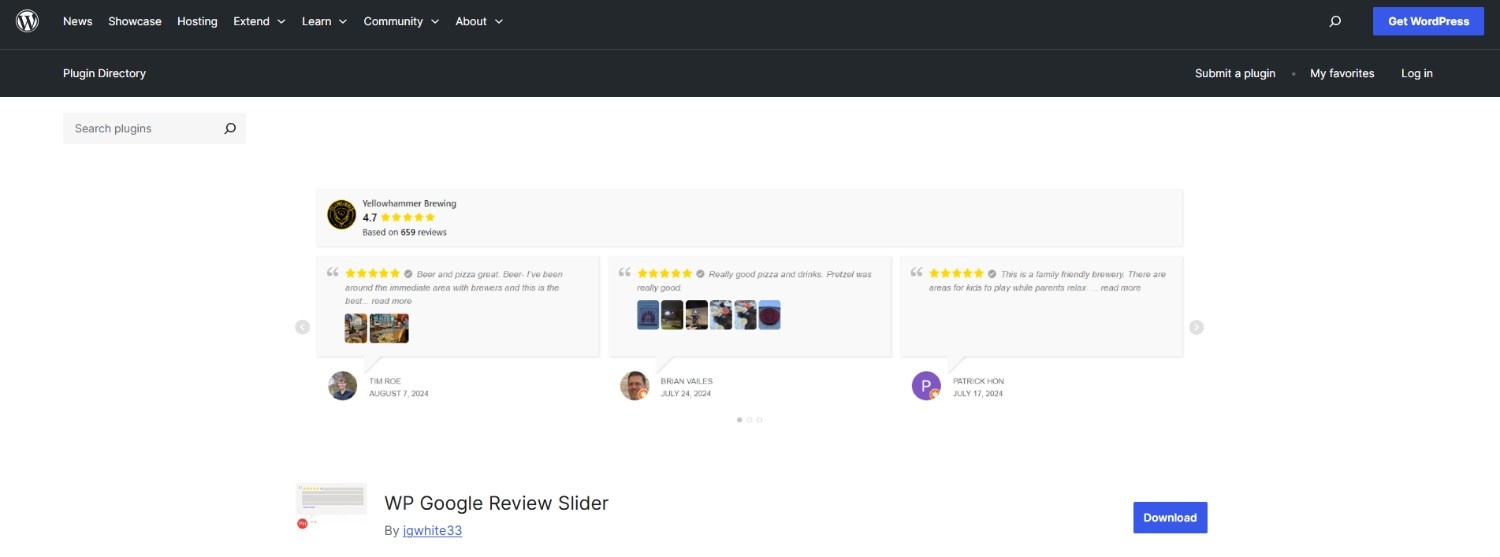Click 'Based on 659 reviews' text
Screen dimensions: 1500x557
(404, 232)
